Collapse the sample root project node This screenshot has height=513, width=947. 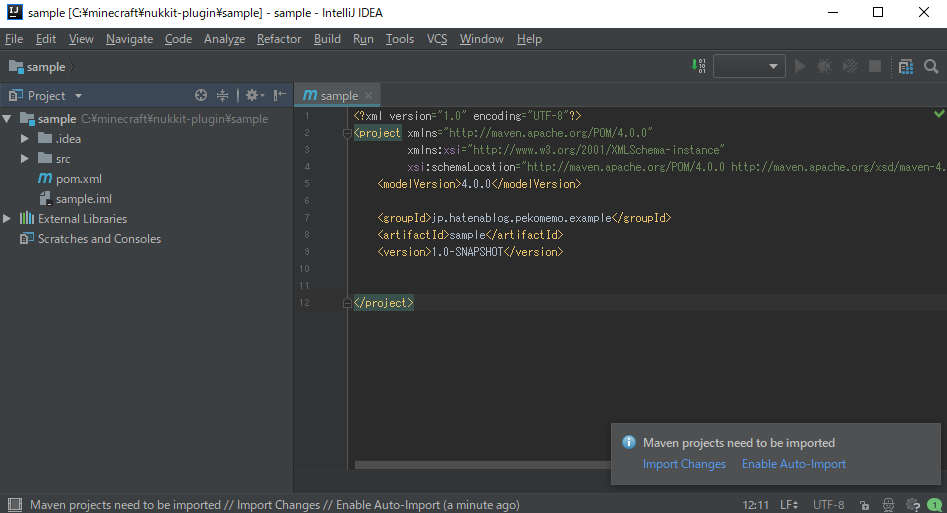click(7, 119)
